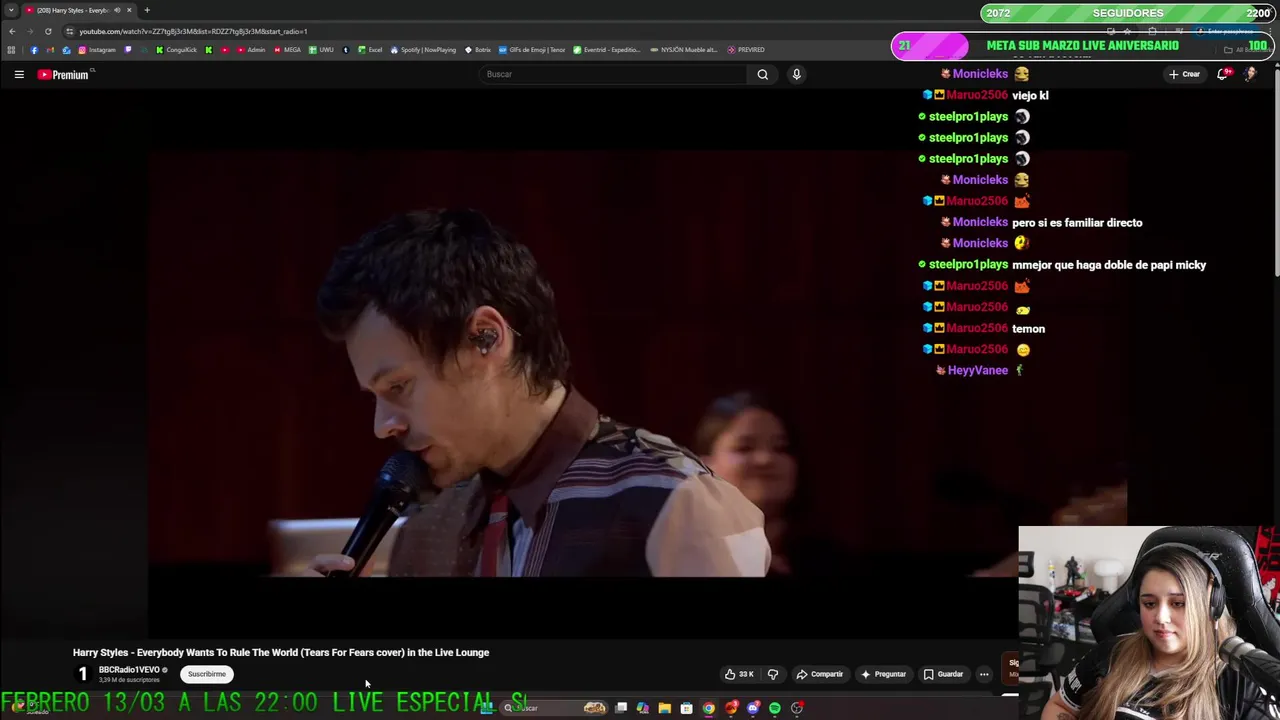Screen dimensions: 1280x720
Task: Open the Excel bookmark
Action: coord(370,50)
